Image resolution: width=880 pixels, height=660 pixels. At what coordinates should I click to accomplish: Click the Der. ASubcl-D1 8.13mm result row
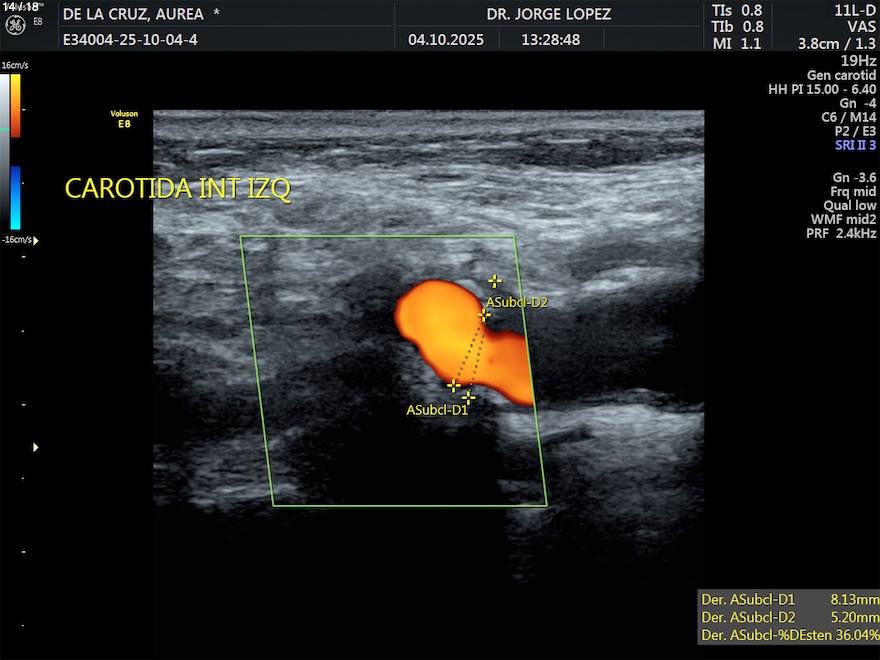tap(789, 600)
